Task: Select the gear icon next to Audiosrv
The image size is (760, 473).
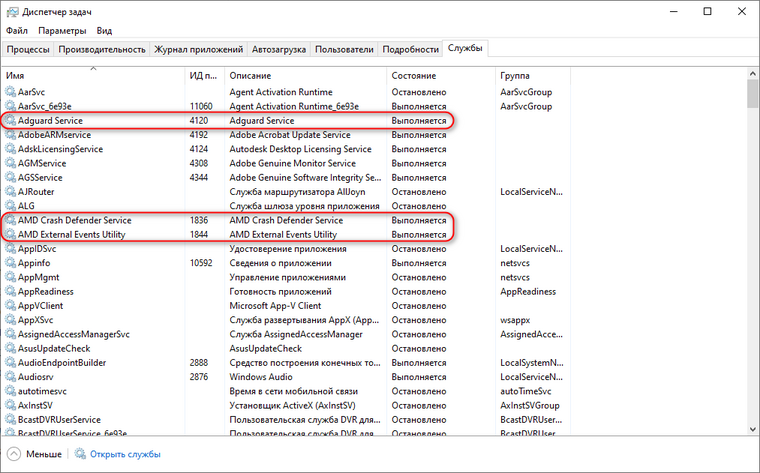Action: (x=10, y=377)
